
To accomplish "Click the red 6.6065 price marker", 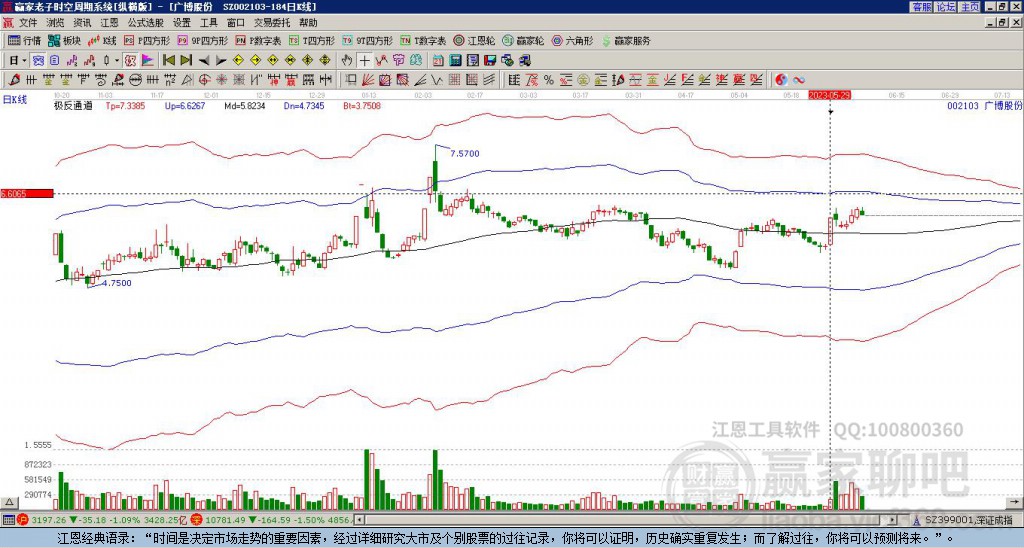I will [26, 194].
